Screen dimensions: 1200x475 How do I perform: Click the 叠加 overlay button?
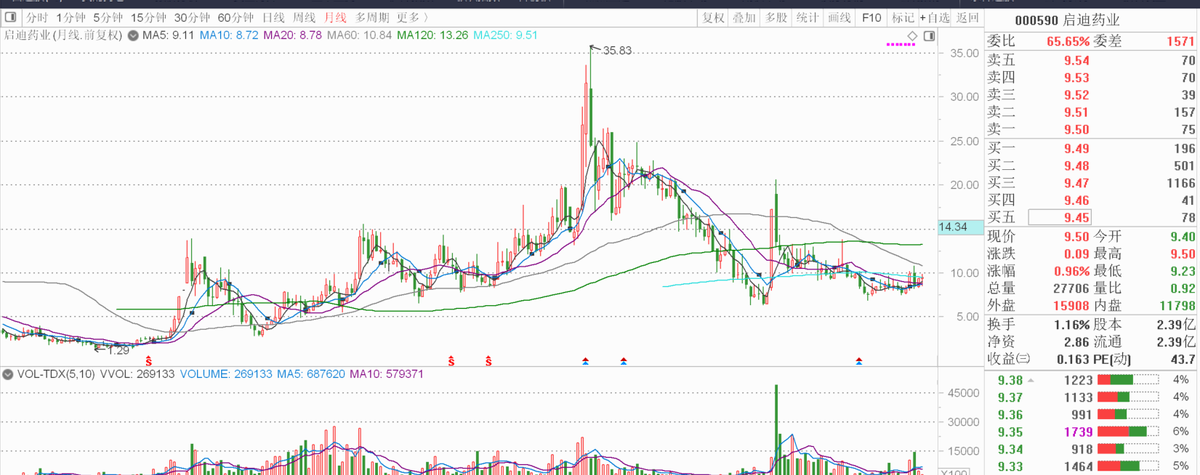point(744,18)
